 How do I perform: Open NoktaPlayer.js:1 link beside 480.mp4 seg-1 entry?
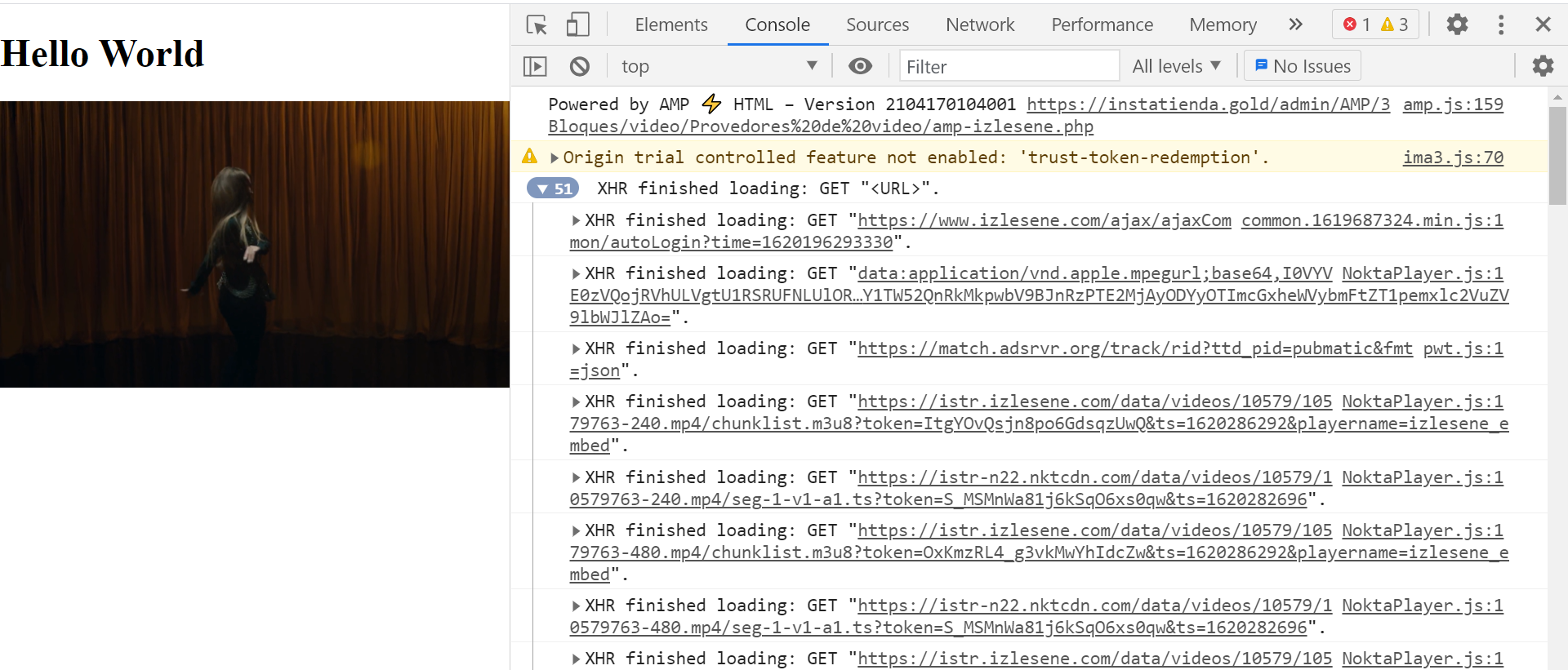pyautogui.click(x=1423, y=606)
